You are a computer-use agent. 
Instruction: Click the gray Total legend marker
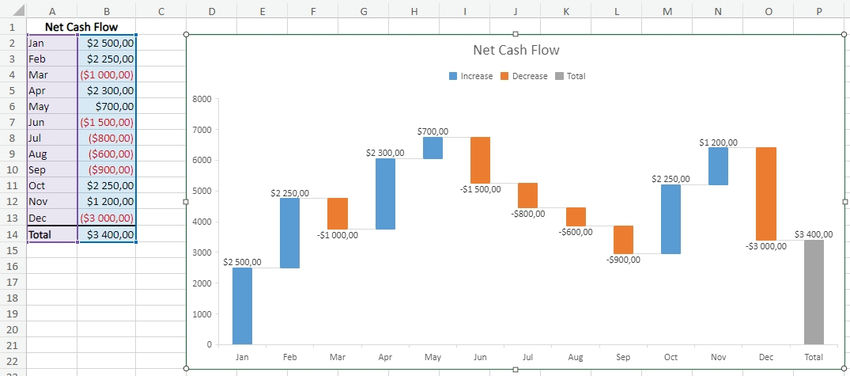tap(559, 76)
